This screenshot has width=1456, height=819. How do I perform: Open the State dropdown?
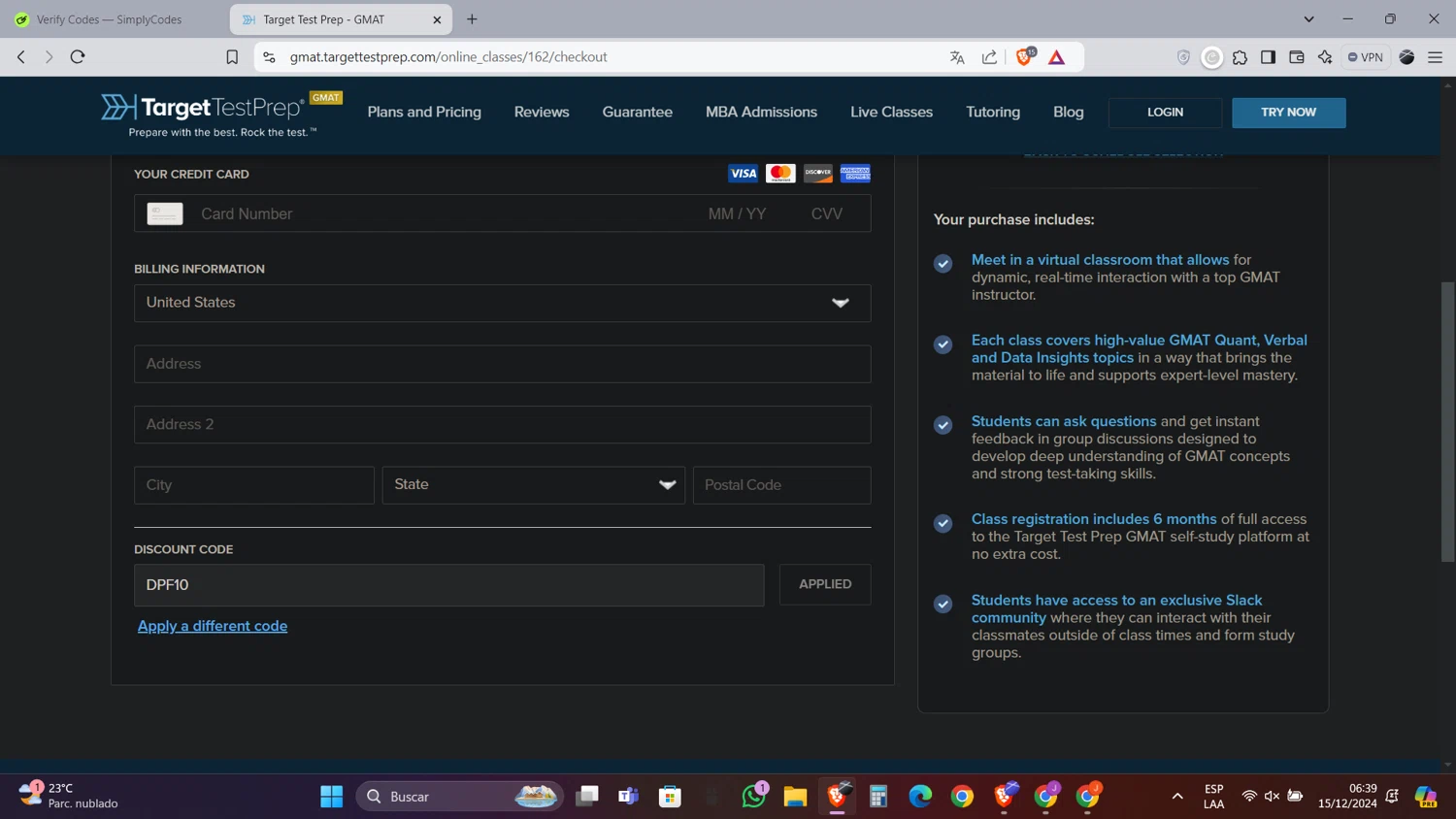coord(534,485)
